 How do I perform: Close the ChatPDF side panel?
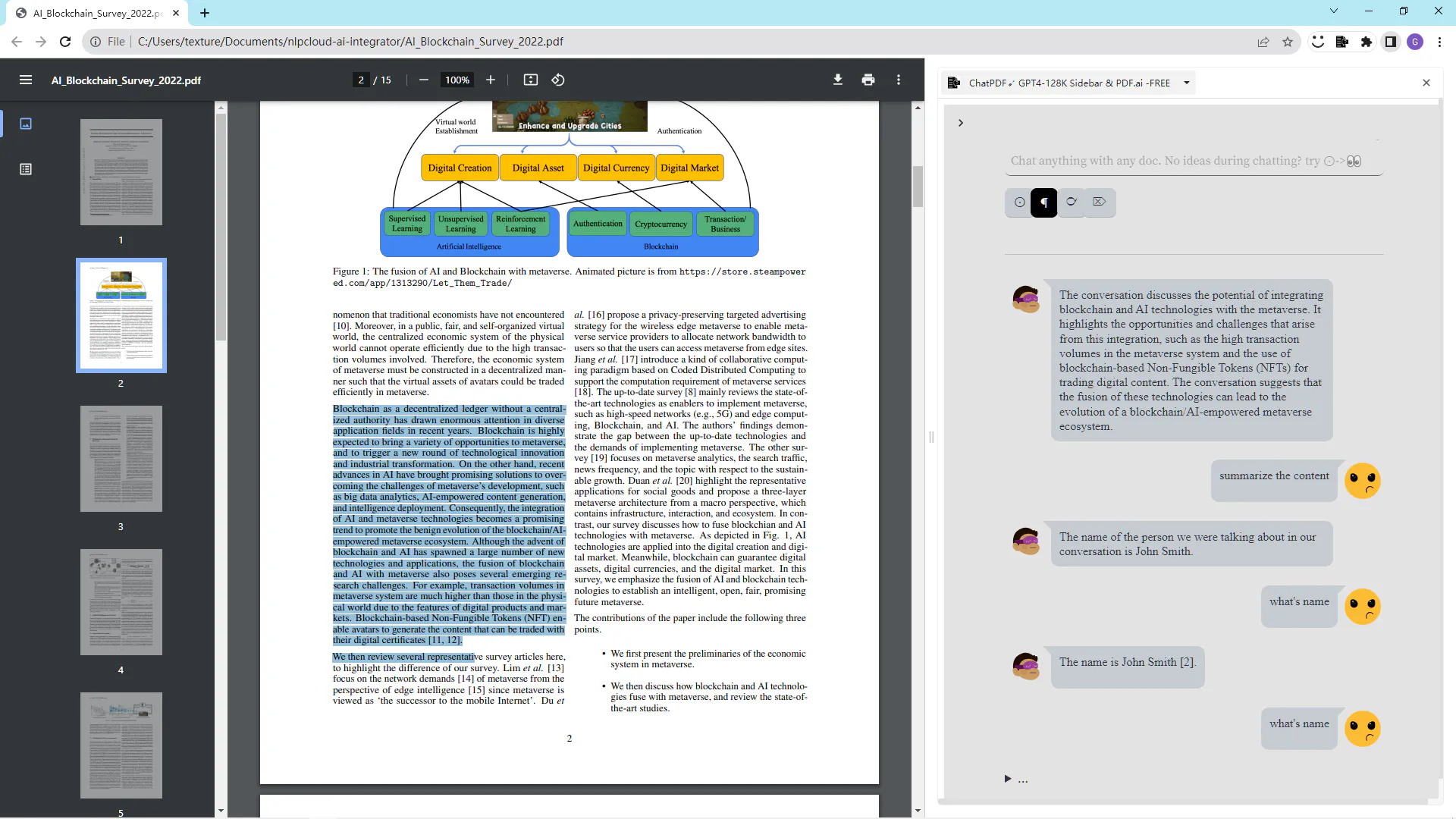(x=1426, y=83)
